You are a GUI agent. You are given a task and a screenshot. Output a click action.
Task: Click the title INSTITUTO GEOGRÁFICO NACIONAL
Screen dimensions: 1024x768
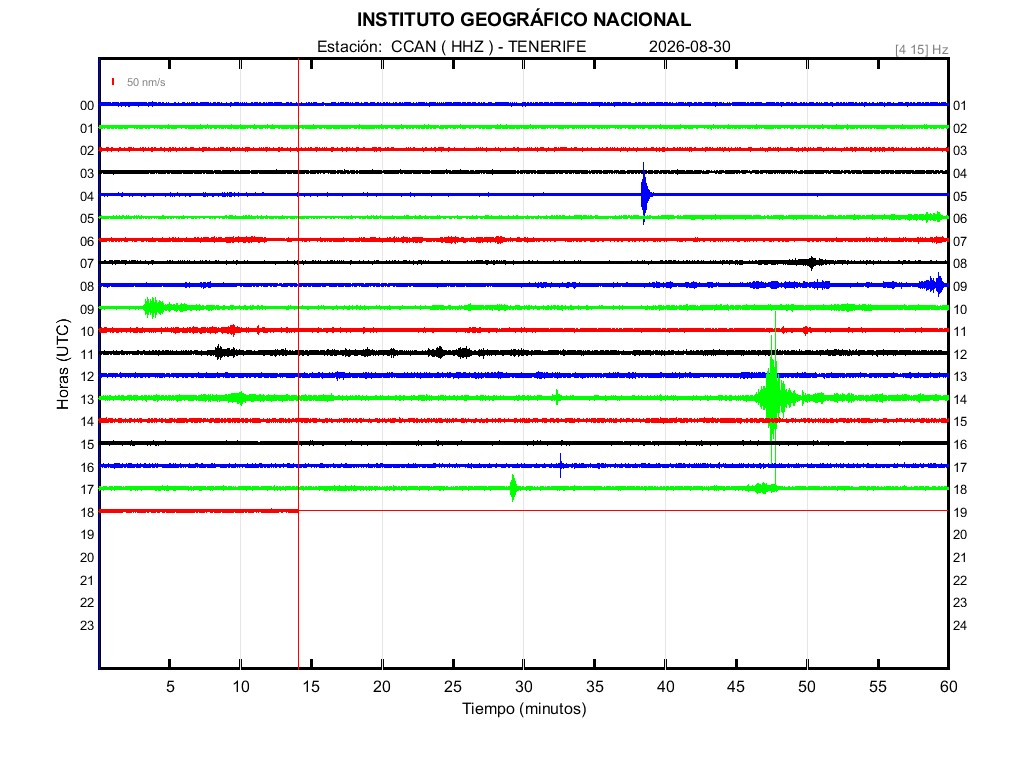[x=524, y=20]
